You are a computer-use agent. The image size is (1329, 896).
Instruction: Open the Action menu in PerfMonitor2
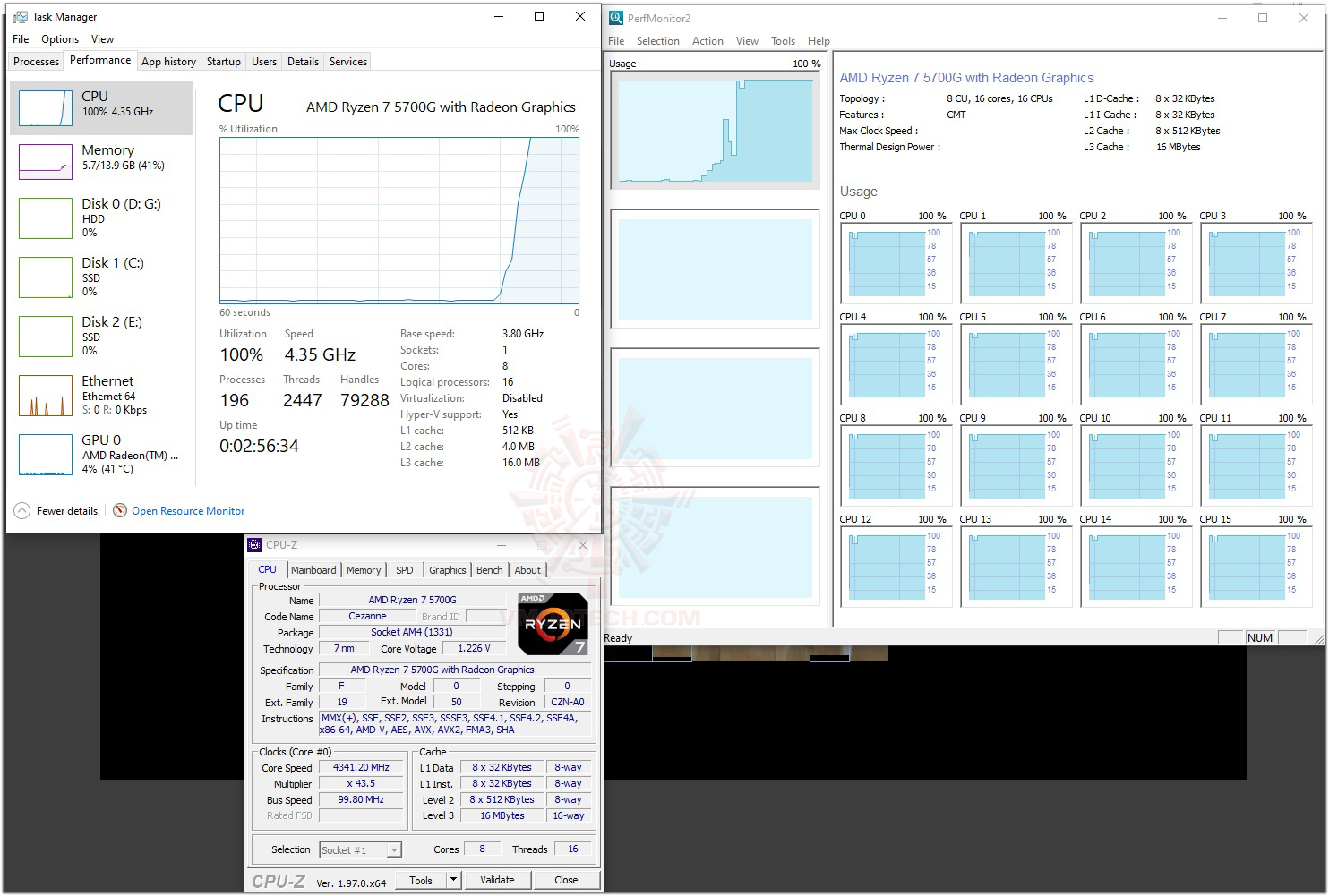(x=707, y=41)
